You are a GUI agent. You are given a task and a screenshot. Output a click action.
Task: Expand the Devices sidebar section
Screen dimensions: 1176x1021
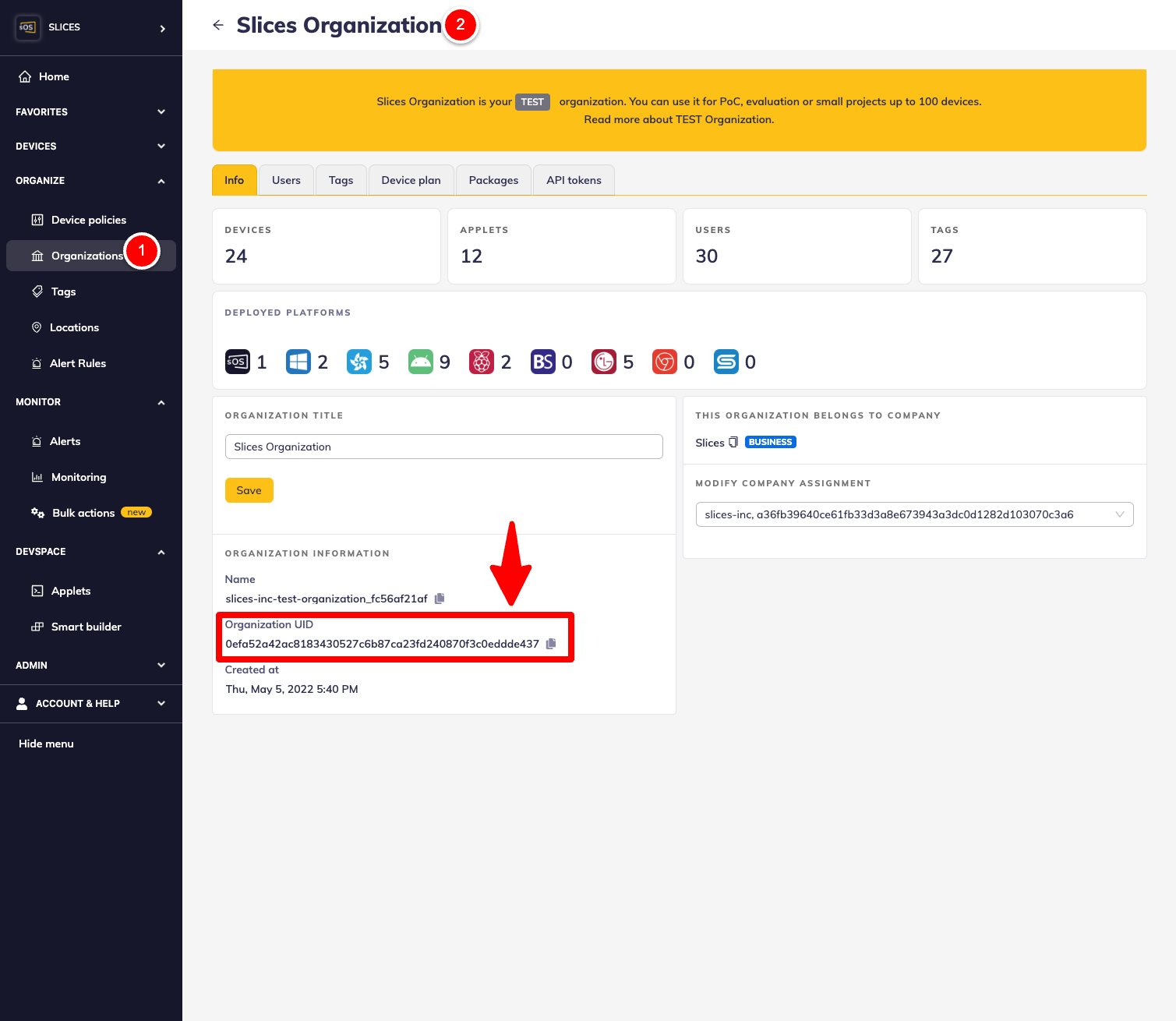click(90, 146)
